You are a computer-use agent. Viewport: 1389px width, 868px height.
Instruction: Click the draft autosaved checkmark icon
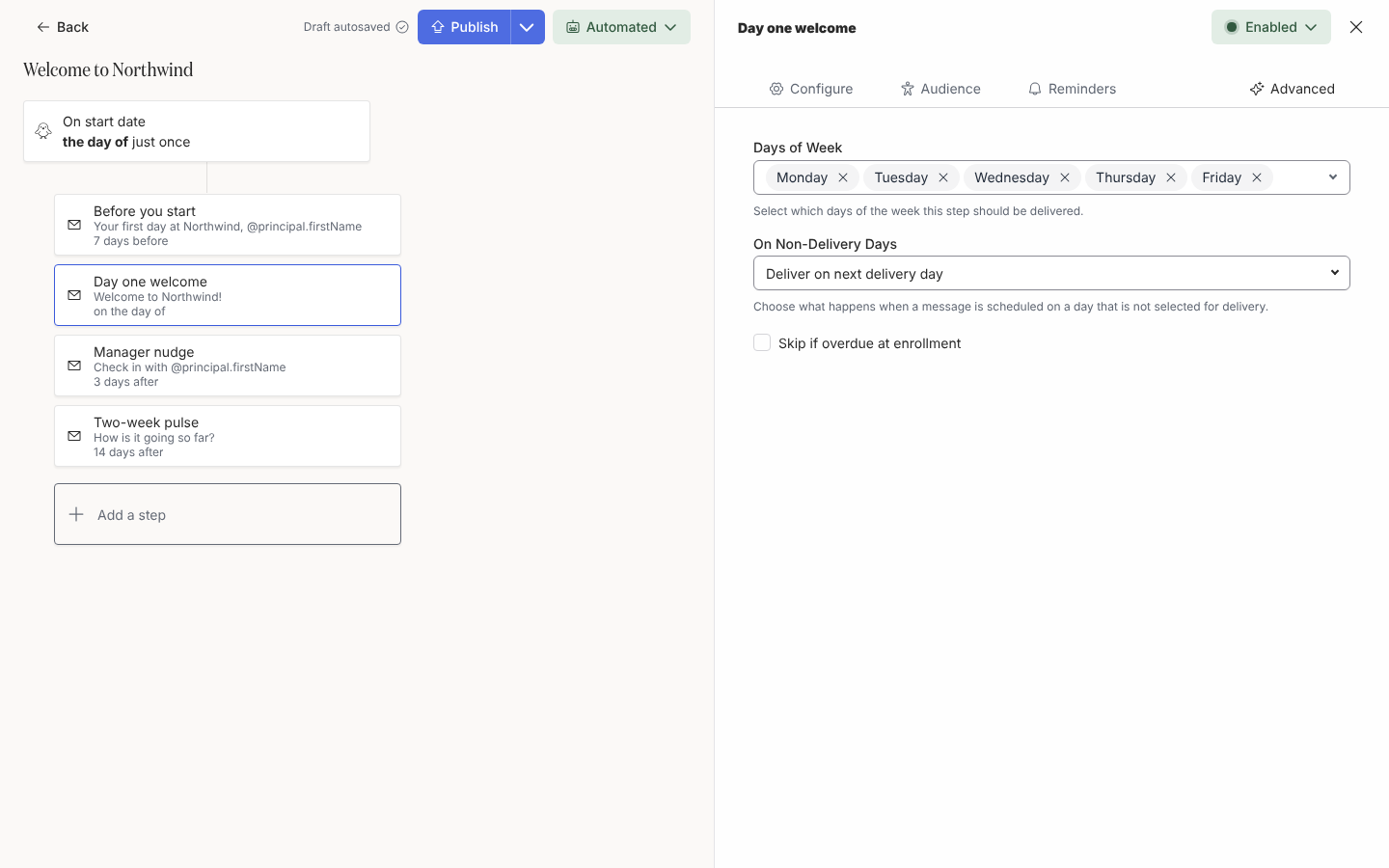(x=402, y=27)
